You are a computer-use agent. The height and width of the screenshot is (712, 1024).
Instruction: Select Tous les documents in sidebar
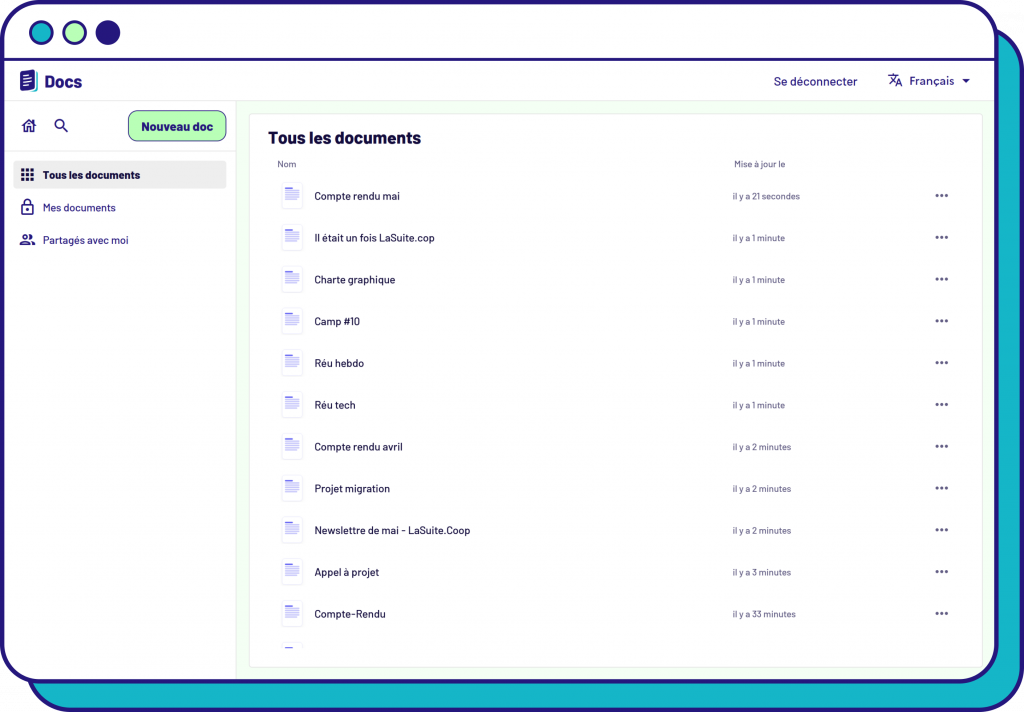120,174
